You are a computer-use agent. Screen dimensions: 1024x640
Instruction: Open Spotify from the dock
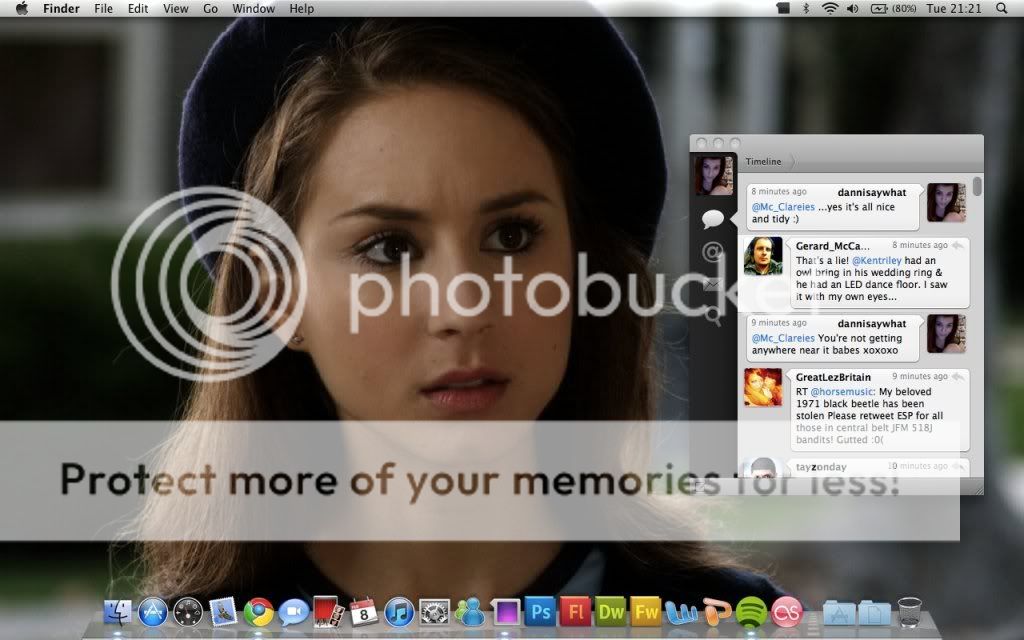(751, 610)
